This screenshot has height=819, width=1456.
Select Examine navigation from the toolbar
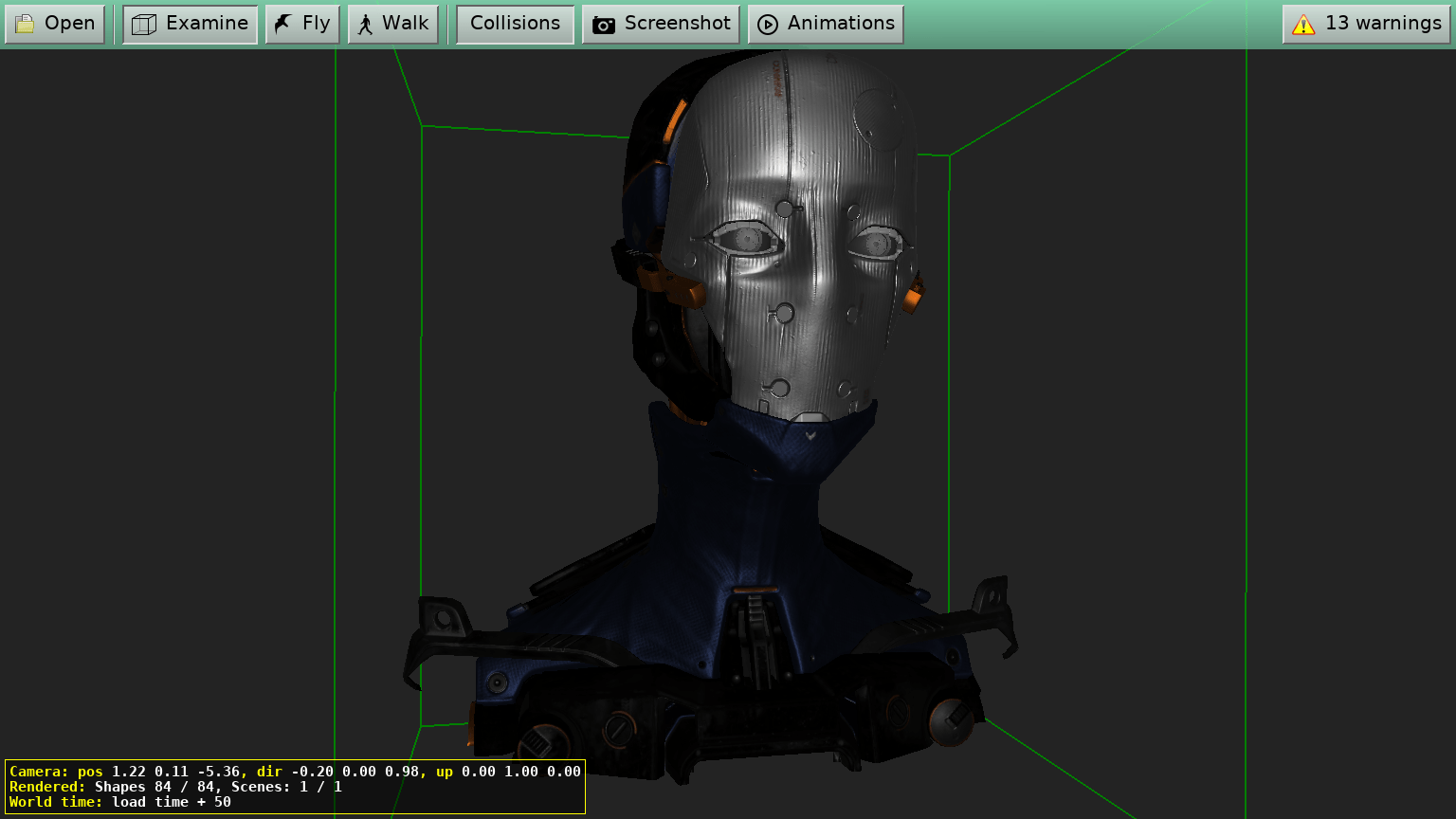coord(190,23)
